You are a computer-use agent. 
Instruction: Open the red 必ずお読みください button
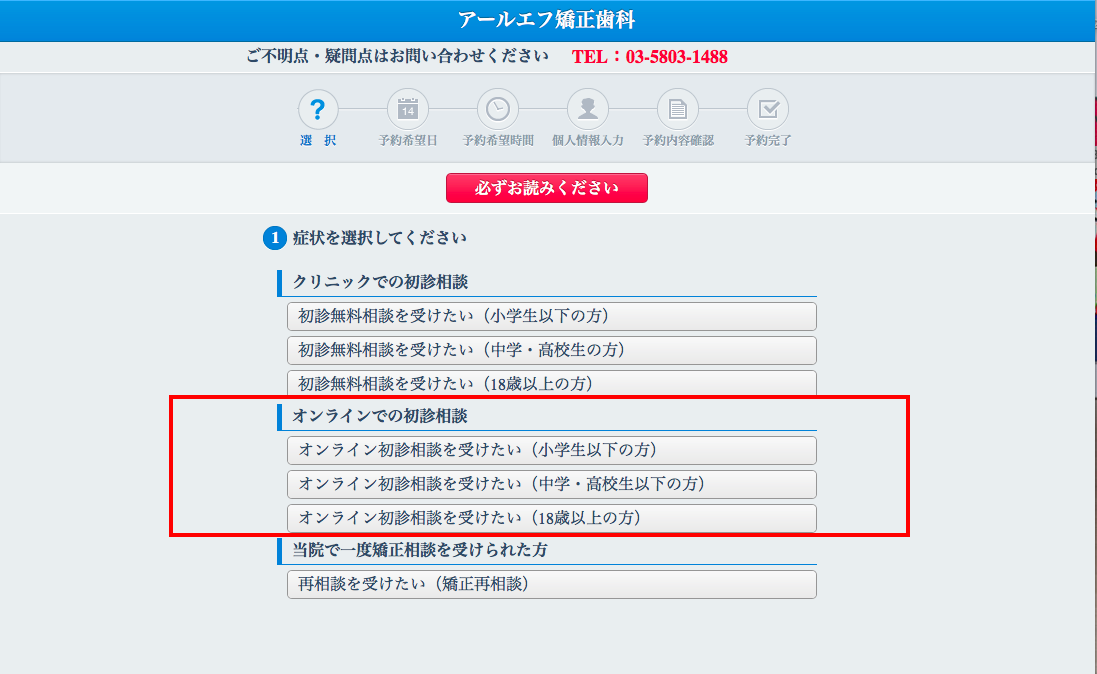click(547, 188)
